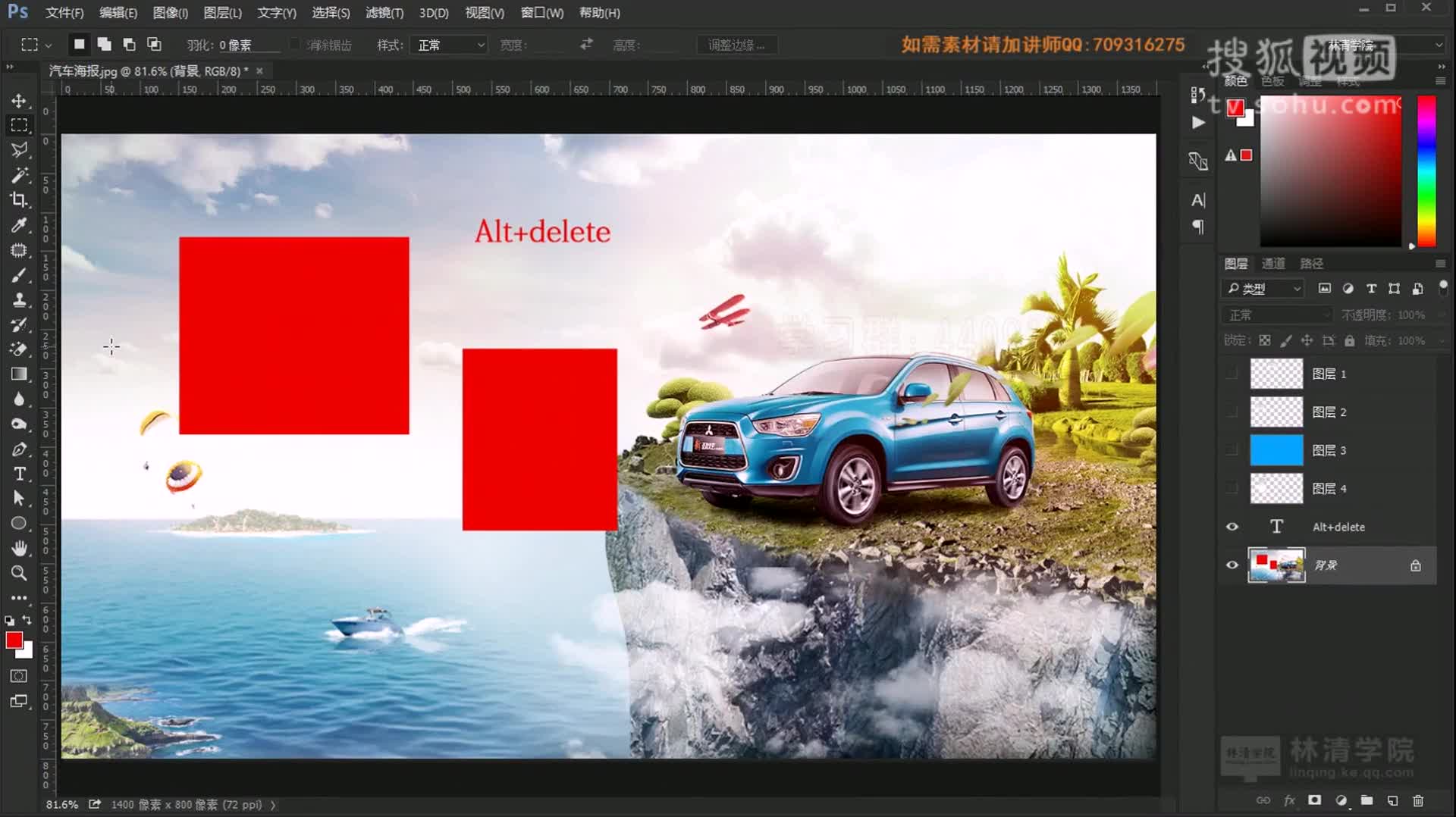Open the 样式 style dropdown
This screenshot has width=1456, height=817.
pos(449,45)
